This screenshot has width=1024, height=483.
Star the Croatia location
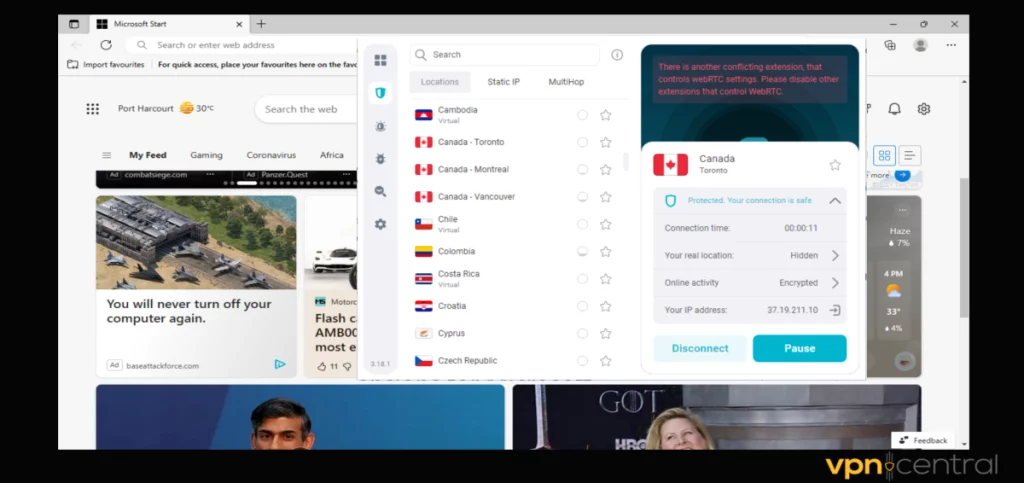tap(605, 306)
